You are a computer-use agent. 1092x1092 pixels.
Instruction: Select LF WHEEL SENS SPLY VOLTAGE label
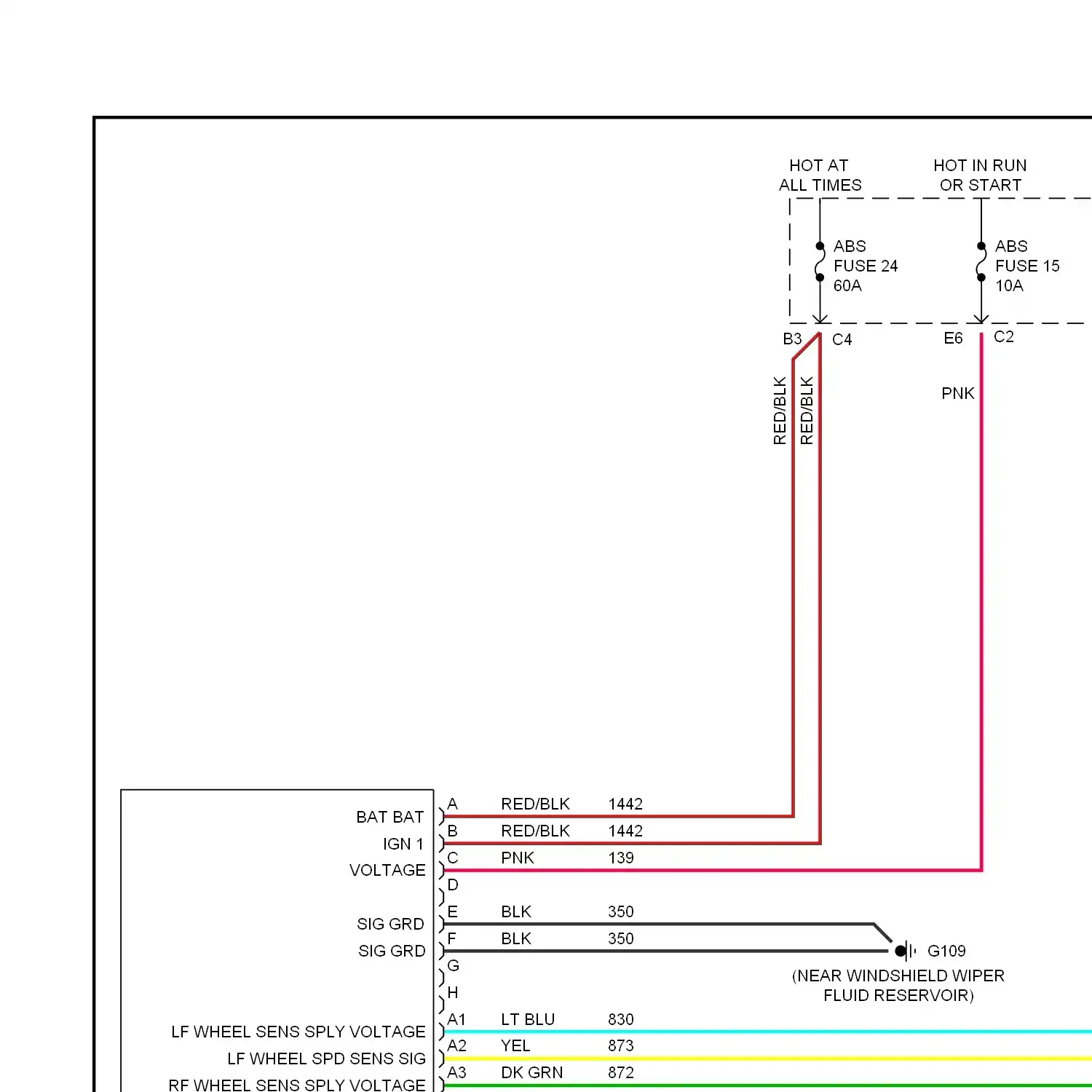click(298, 1032)
